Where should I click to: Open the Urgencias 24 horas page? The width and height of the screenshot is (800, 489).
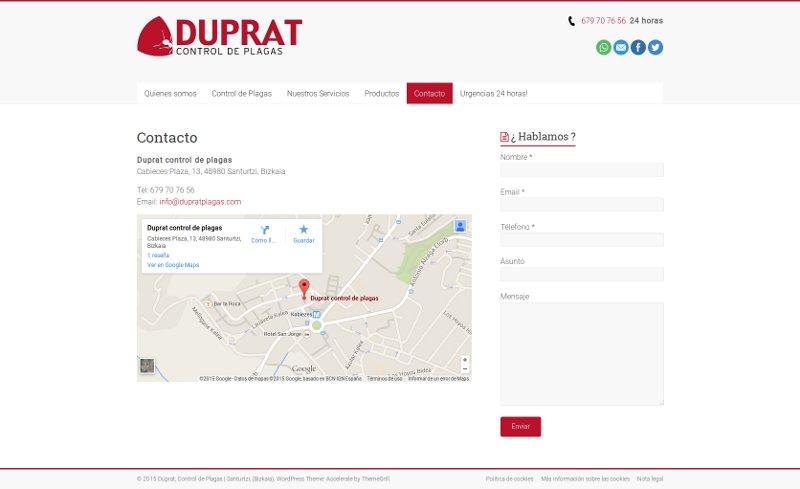(493, 93)
